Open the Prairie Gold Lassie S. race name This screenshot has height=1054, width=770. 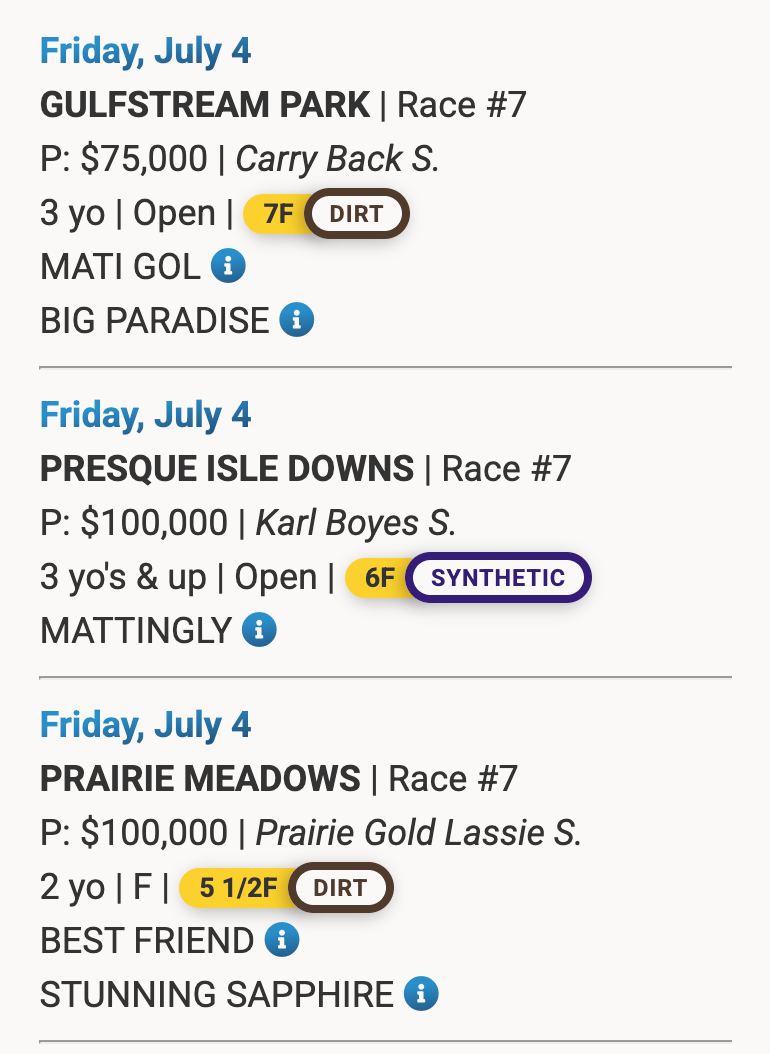click(419, 833)
